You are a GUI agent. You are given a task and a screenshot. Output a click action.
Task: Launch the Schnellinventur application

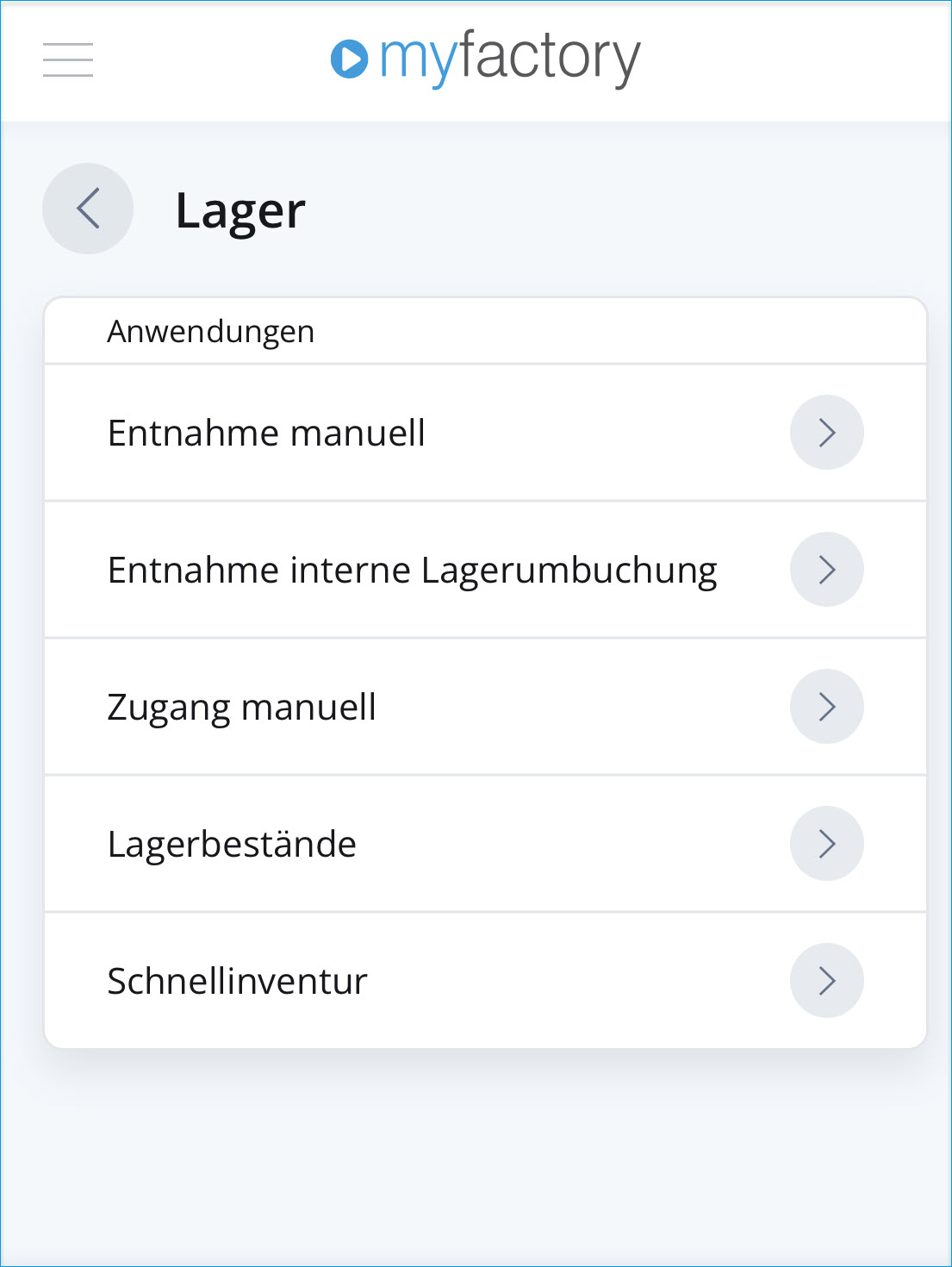click(238, 982)
